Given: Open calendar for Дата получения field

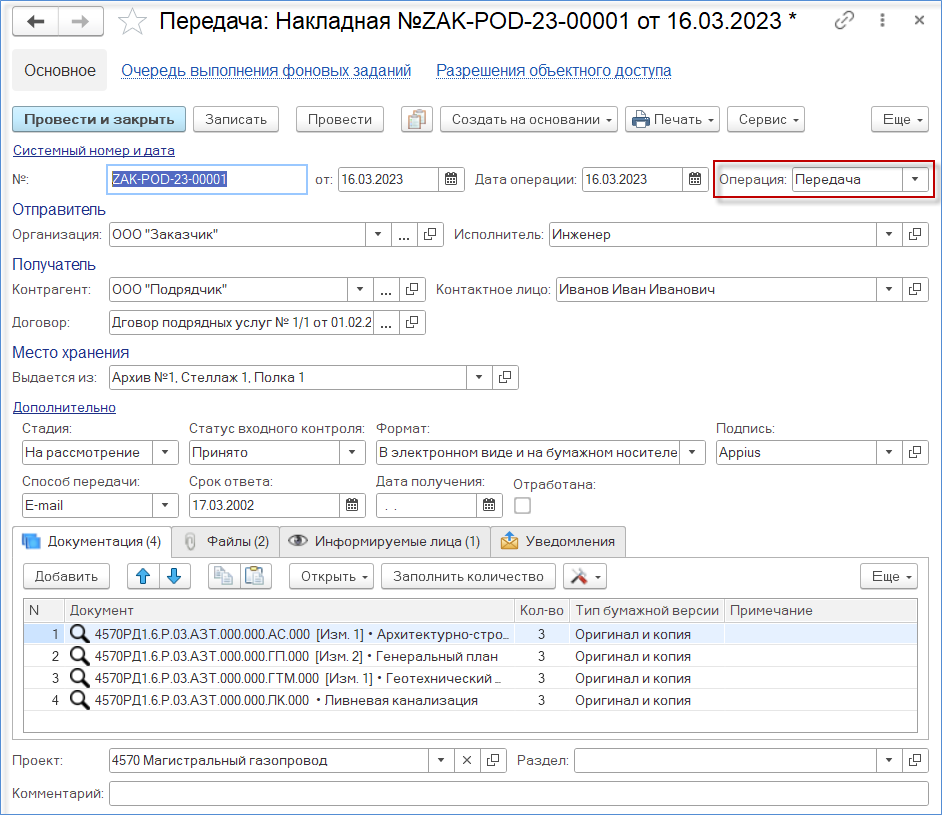Looking at the screenshot, I should click(x=489, y=505).
